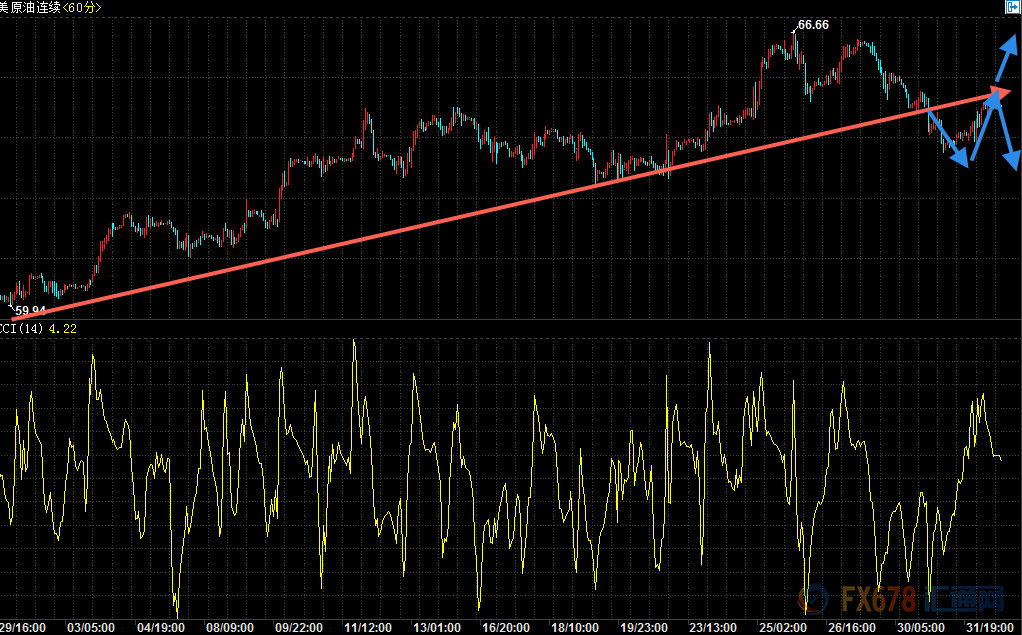This screenshot has width=1022, height=635.
Task: Click the exit-panel icon in top-right corner
Action: click(1012, 7)
